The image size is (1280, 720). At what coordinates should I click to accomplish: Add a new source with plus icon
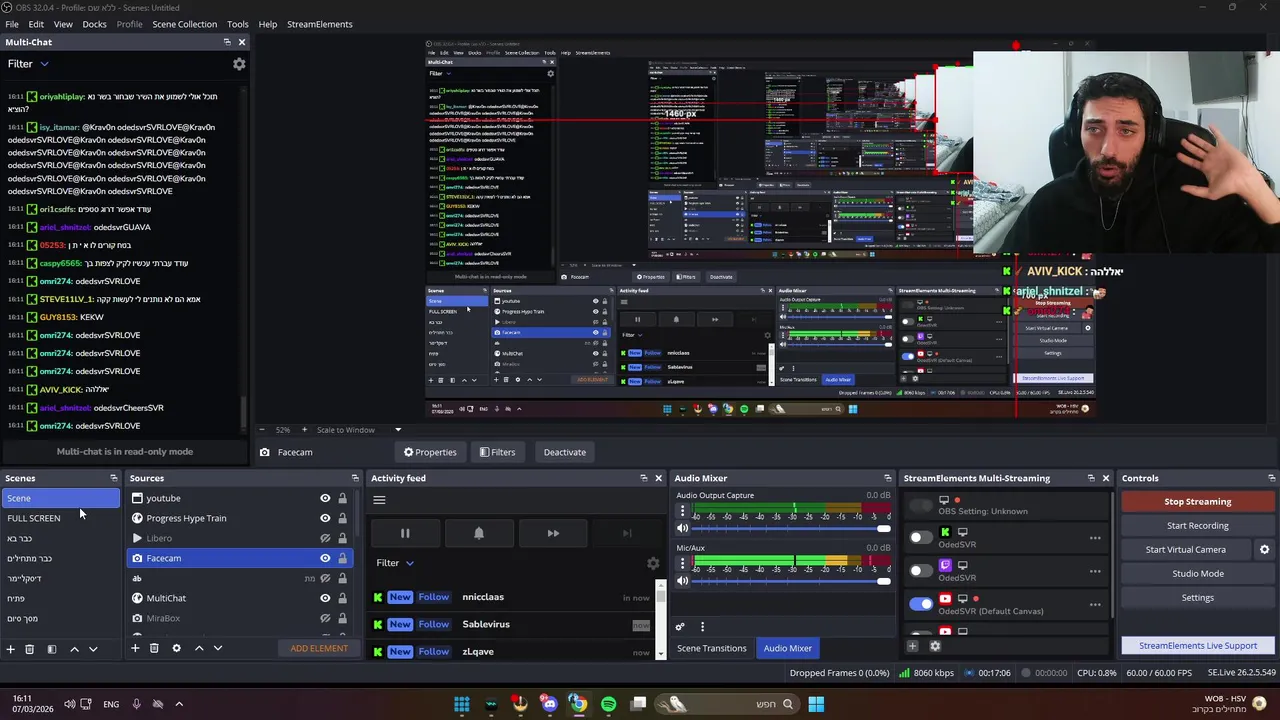[x=135, y=648]
